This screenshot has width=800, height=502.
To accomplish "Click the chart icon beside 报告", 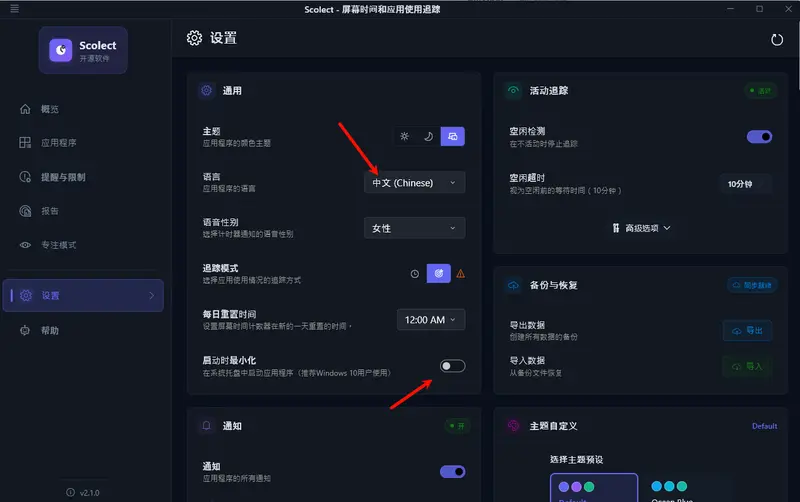I will [25, 211].
